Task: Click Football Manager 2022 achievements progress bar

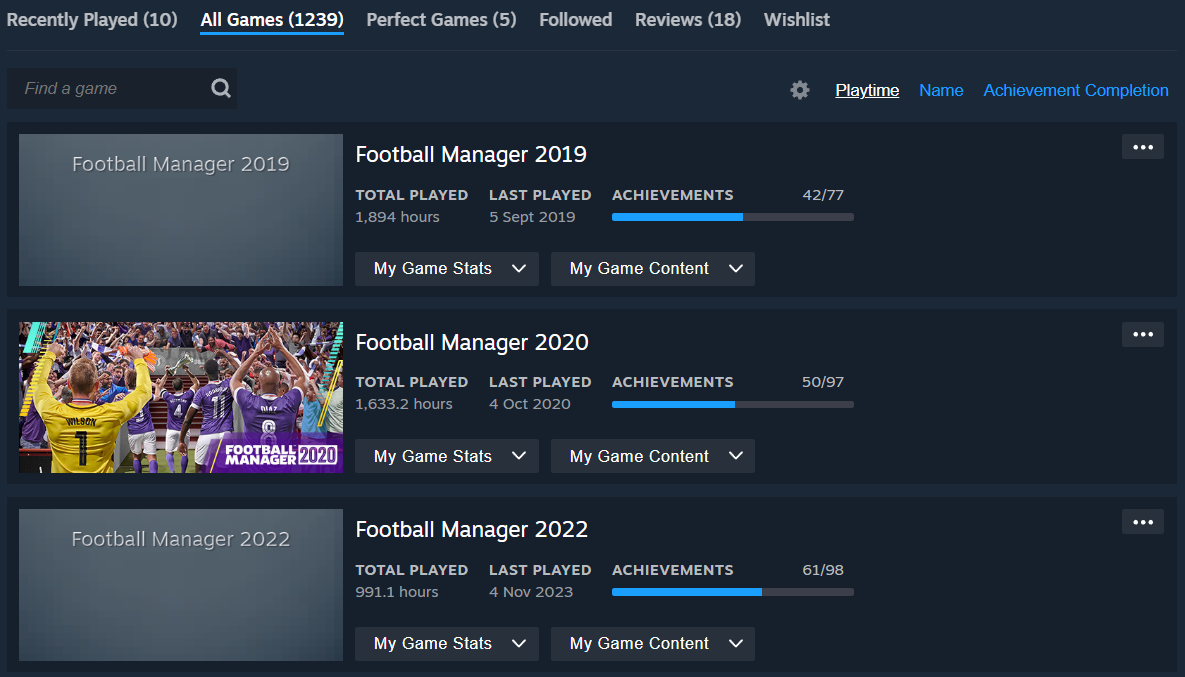Action: point(733,592)
